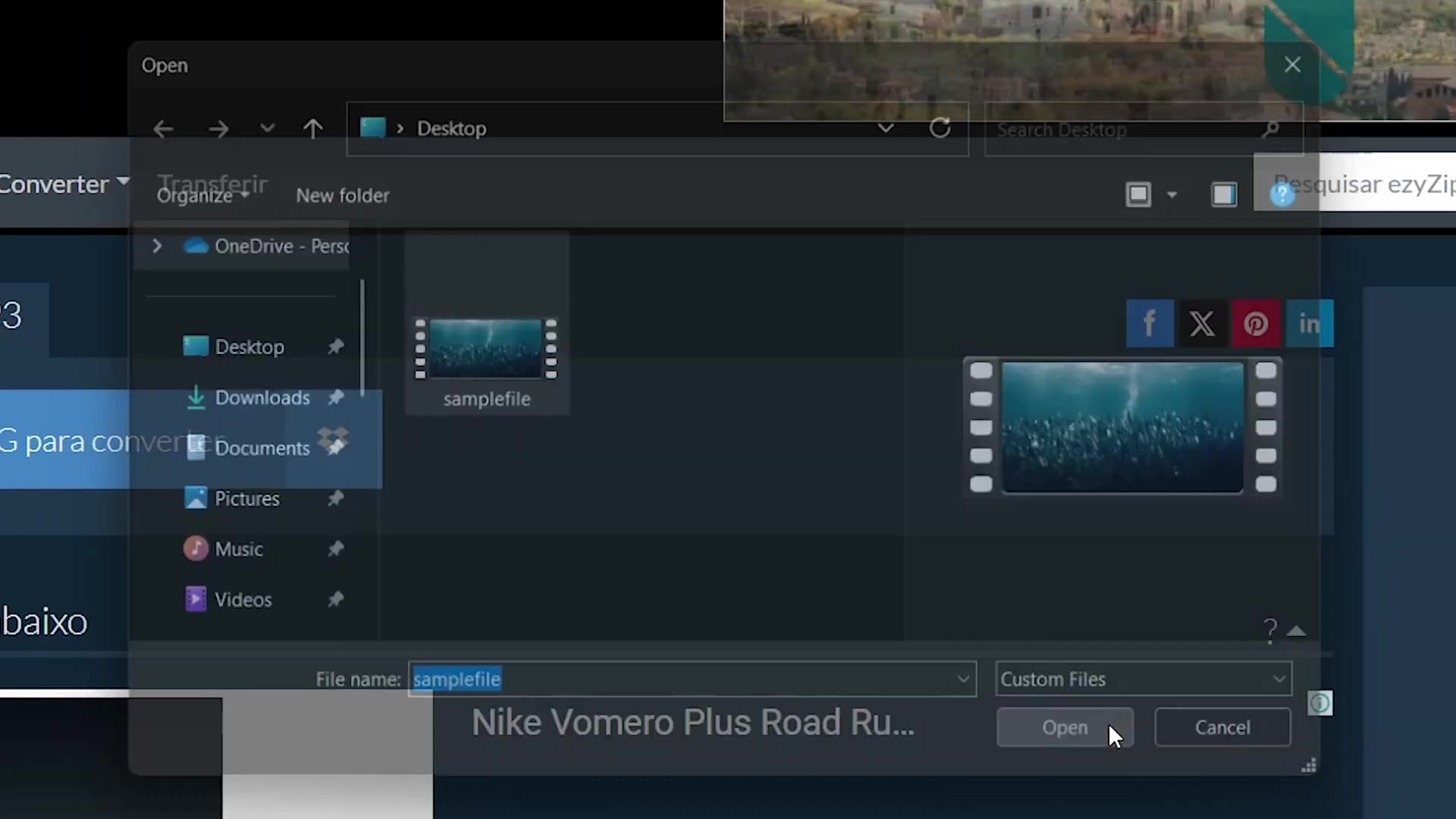
Task: Click the ad info icon near Custom Files
Action: [x=1319, y=703]
